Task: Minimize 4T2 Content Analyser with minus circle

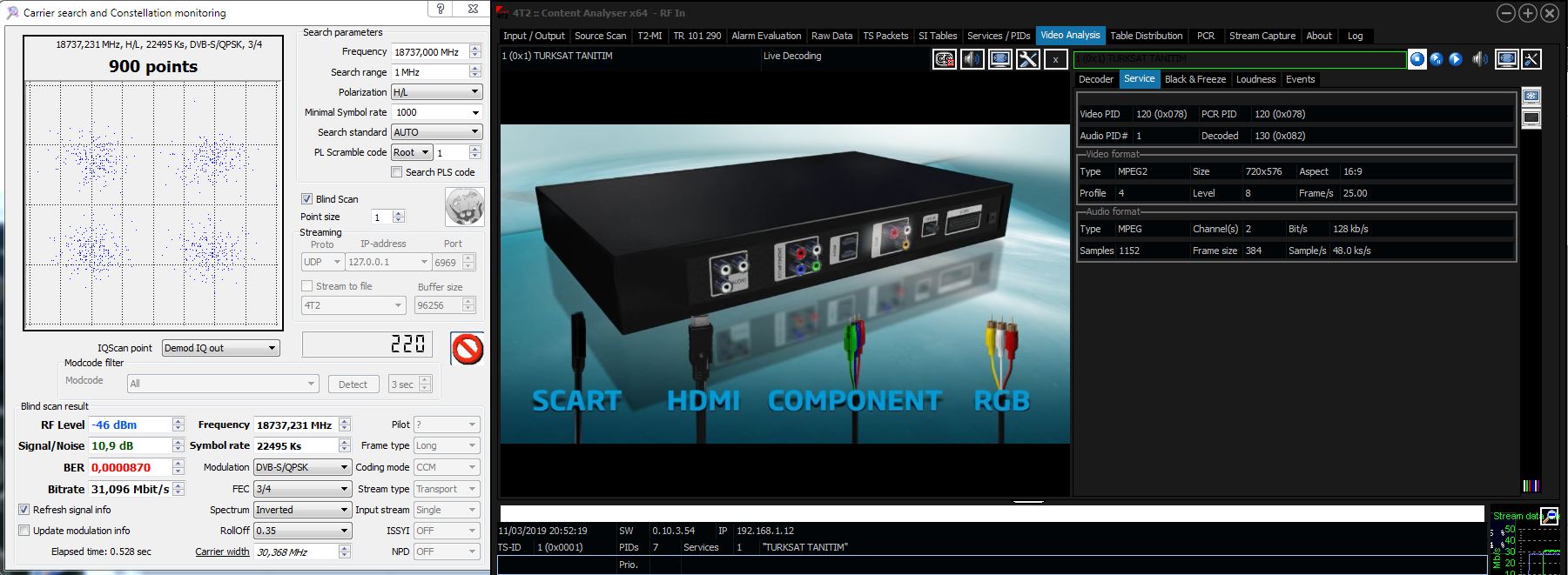Action: point(1506,13)
